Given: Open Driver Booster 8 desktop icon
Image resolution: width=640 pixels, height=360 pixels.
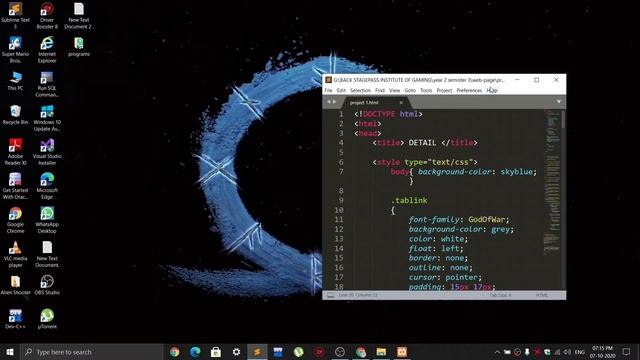Looking at the screenshot, I should [x=47, y=15].
